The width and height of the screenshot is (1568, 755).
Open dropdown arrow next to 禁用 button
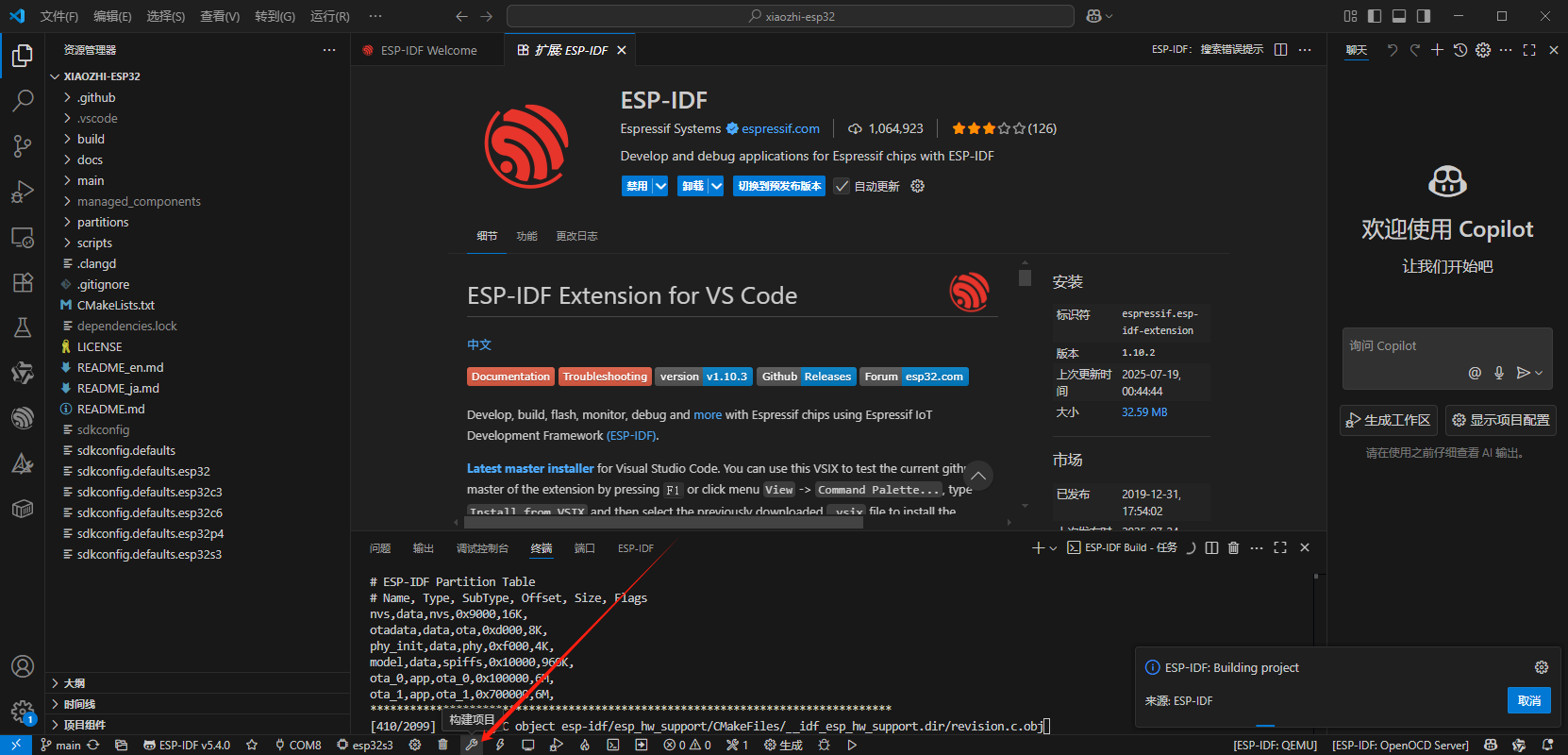[x=660, y=186]
